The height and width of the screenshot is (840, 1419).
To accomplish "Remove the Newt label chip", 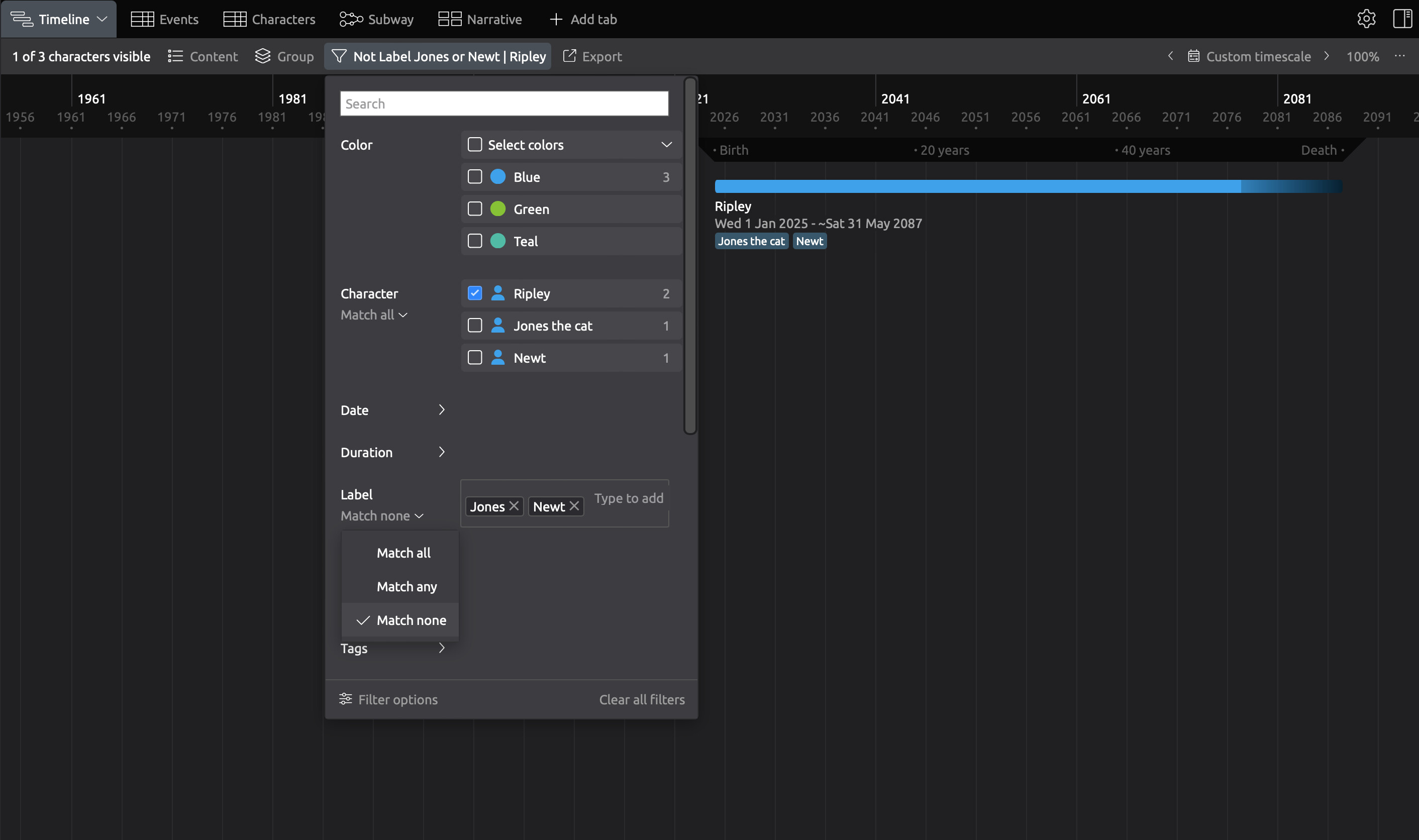I will [574, 506].
